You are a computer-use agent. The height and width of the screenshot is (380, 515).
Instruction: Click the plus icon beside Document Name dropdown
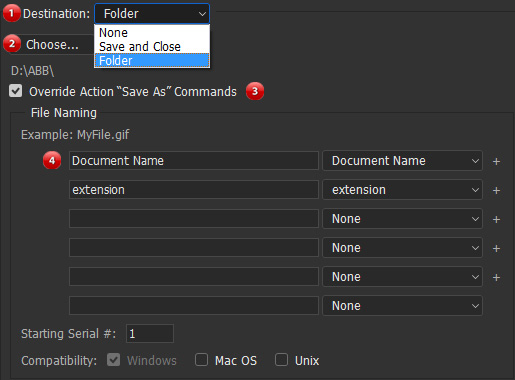click(x=496, y=161)
